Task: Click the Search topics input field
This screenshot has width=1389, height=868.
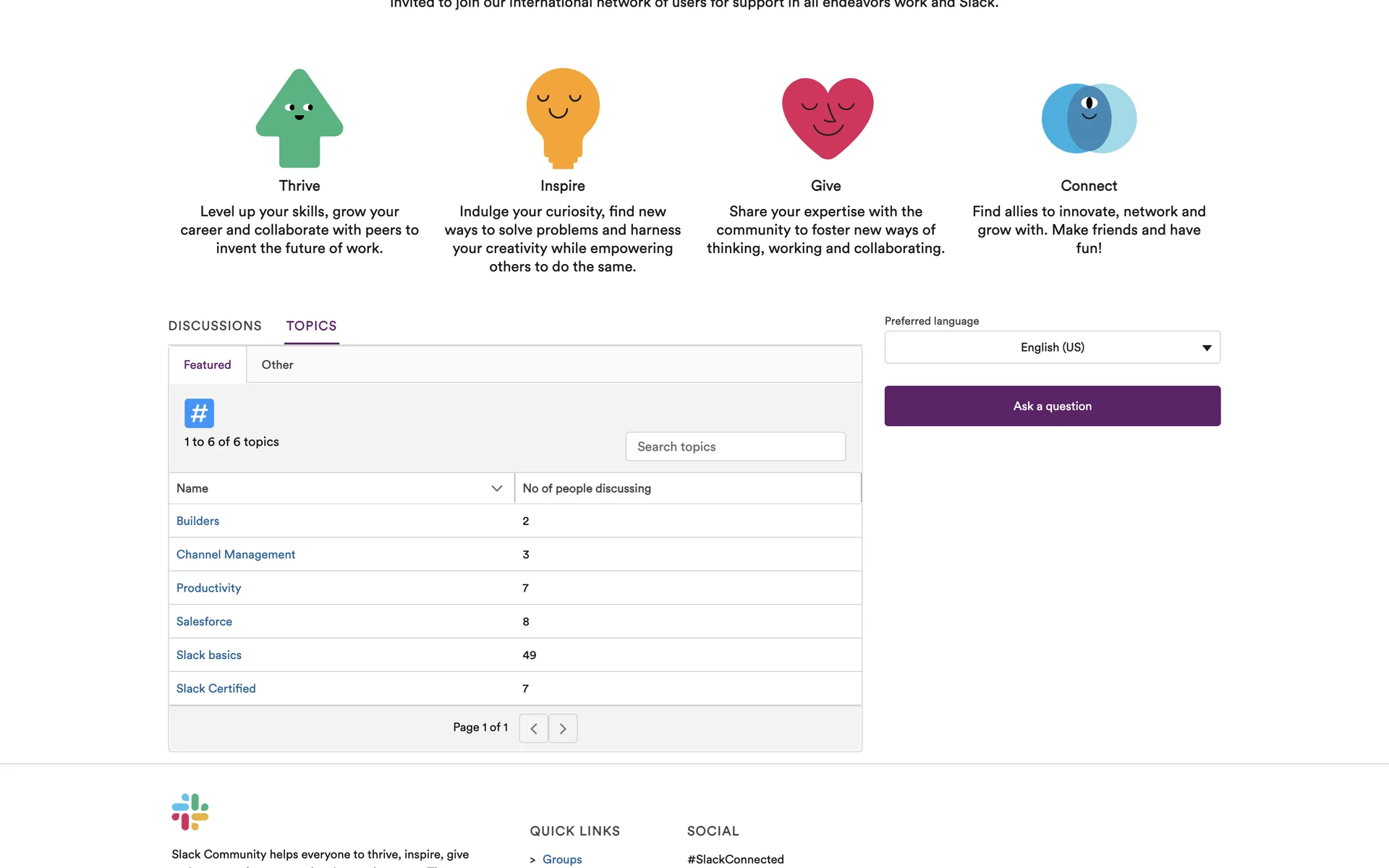Action: tap(735, 446)
